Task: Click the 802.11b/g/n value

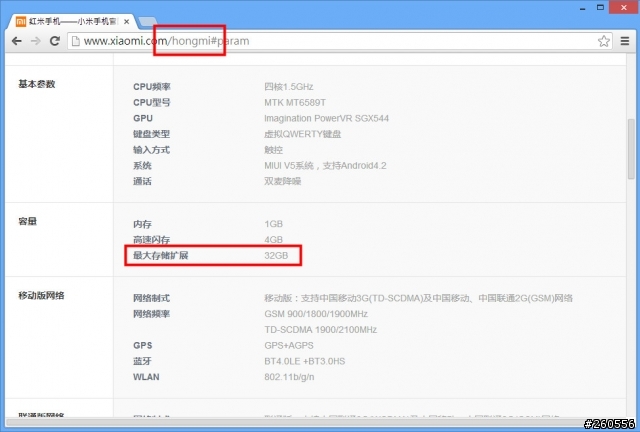Action: pyautogui.click(x=289, y=377)
